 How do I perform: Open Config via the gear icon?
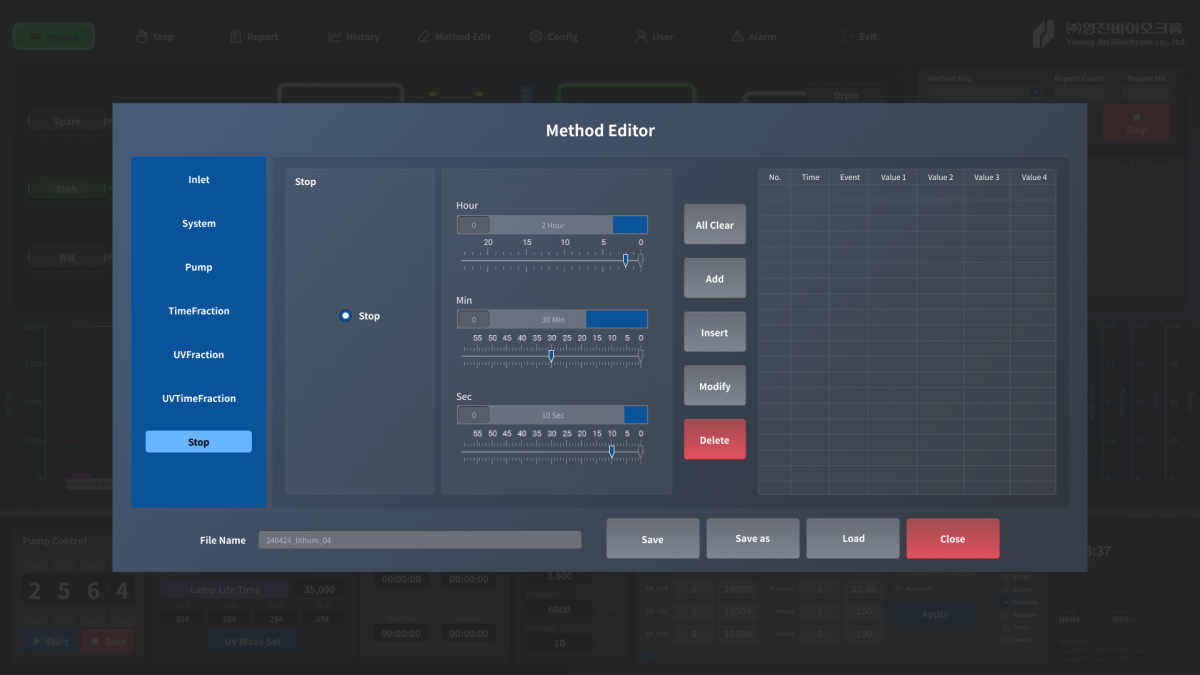pos(536,37)
